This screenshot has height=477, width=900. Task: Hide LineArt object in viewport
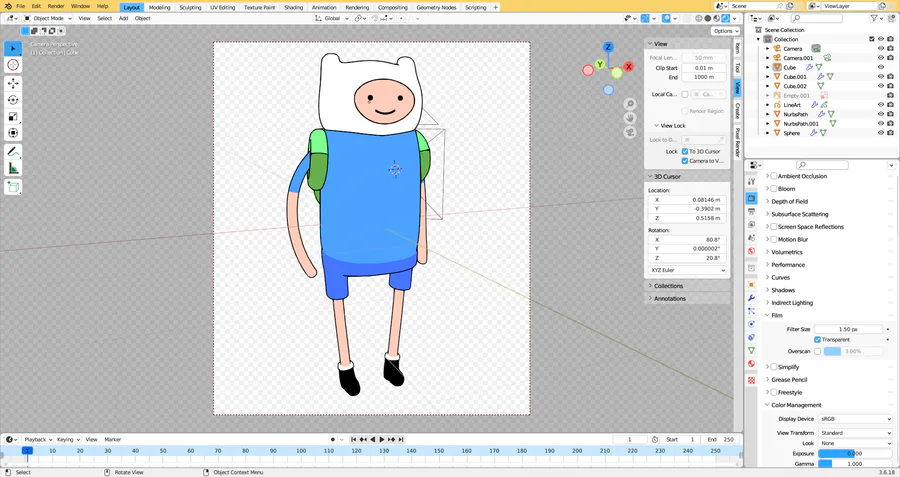880,105
